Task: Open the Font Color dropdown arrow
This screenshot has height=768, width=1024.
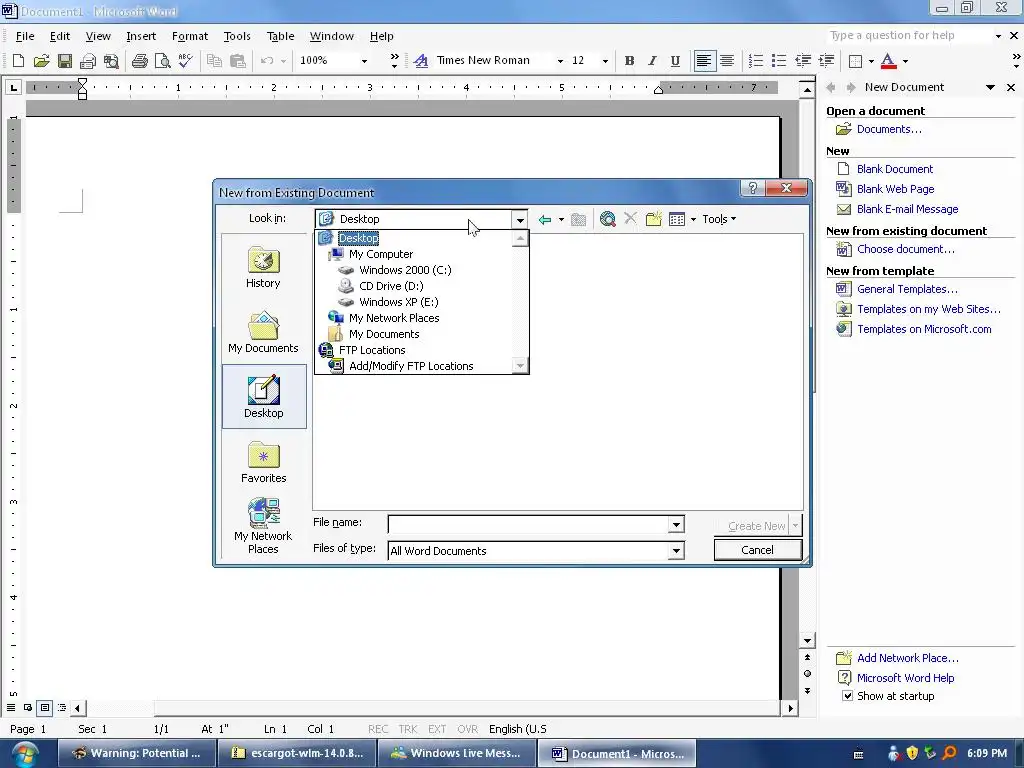Action: coord(905,61)
